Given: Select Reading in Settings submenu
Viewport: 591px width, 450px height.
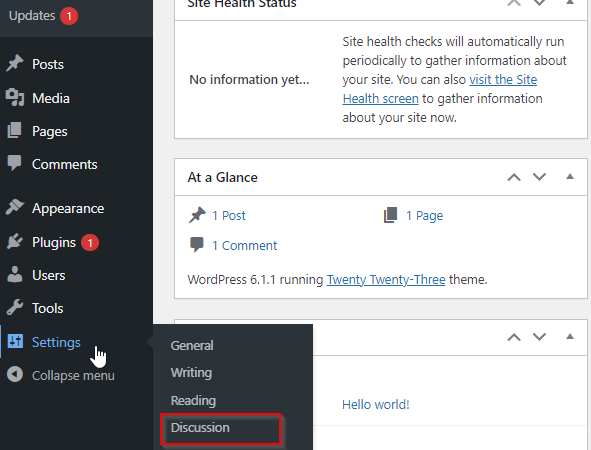Looking at the screenshot, I should point(193,401).
